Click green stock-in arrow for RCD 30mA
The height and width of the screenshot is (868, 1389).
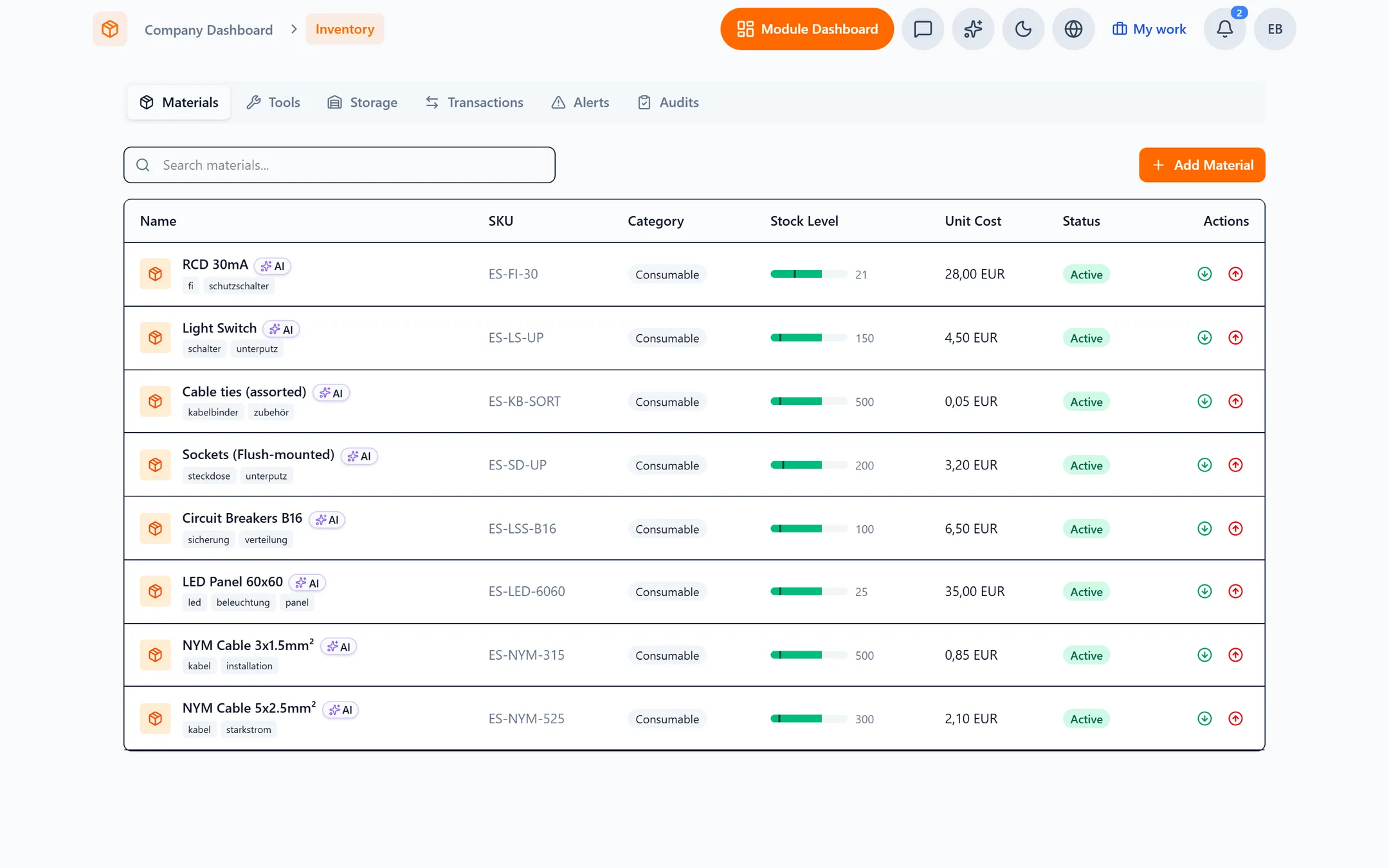click(x=1205, y=274)
